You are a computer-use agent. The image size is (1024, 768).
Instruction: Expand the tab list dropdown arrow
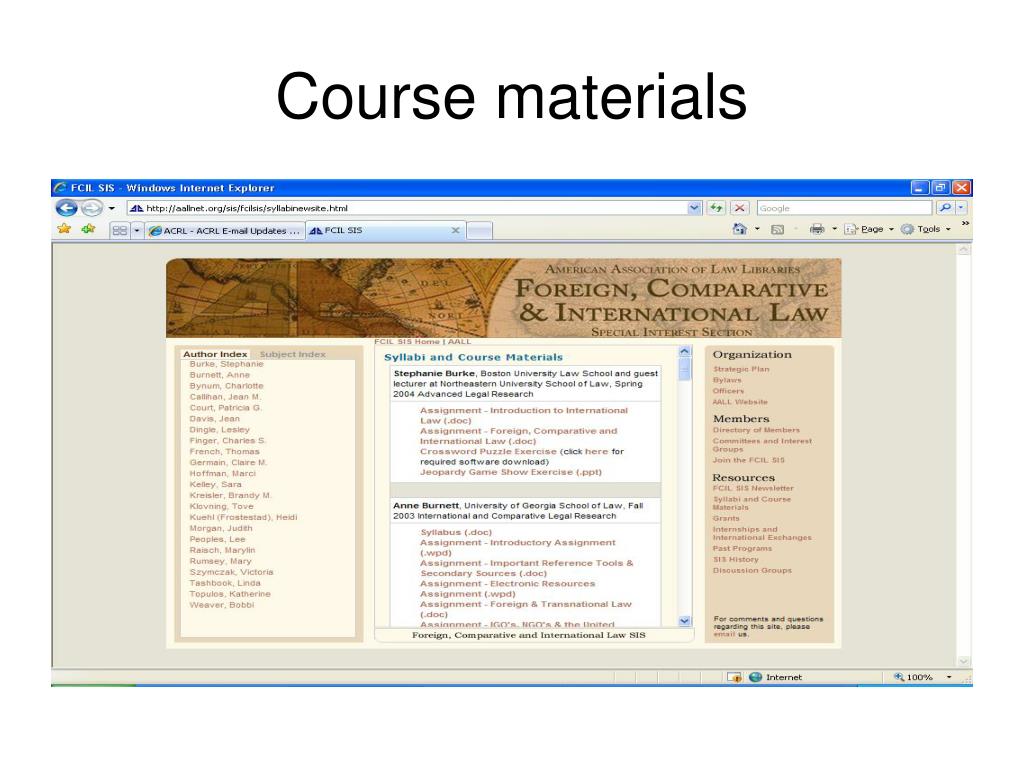click(136, 231)
